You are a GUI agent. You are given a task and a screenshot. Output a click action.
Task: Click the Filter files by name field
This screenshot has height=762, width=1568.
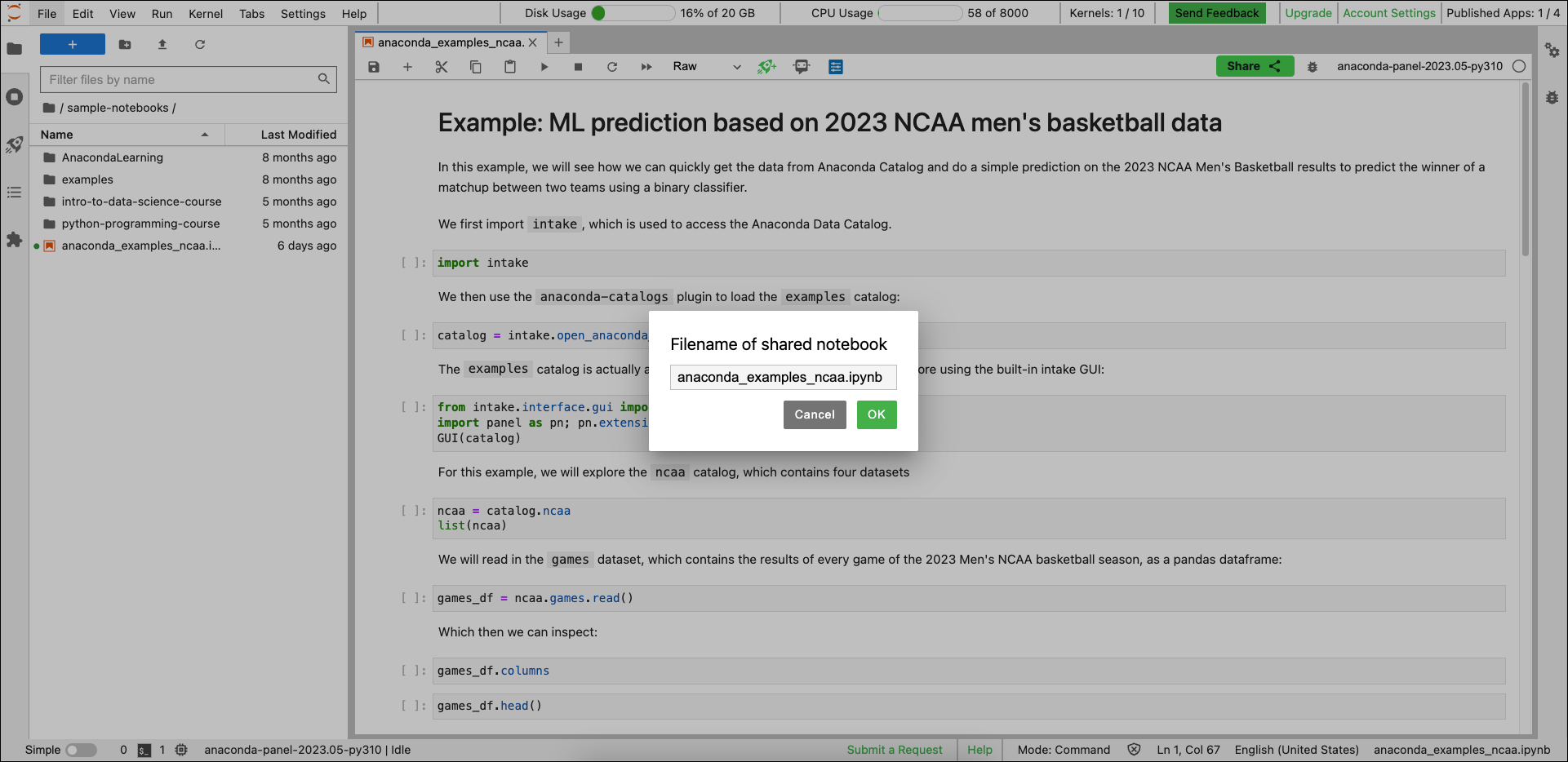pyautogui.click(x=189, y=79)
